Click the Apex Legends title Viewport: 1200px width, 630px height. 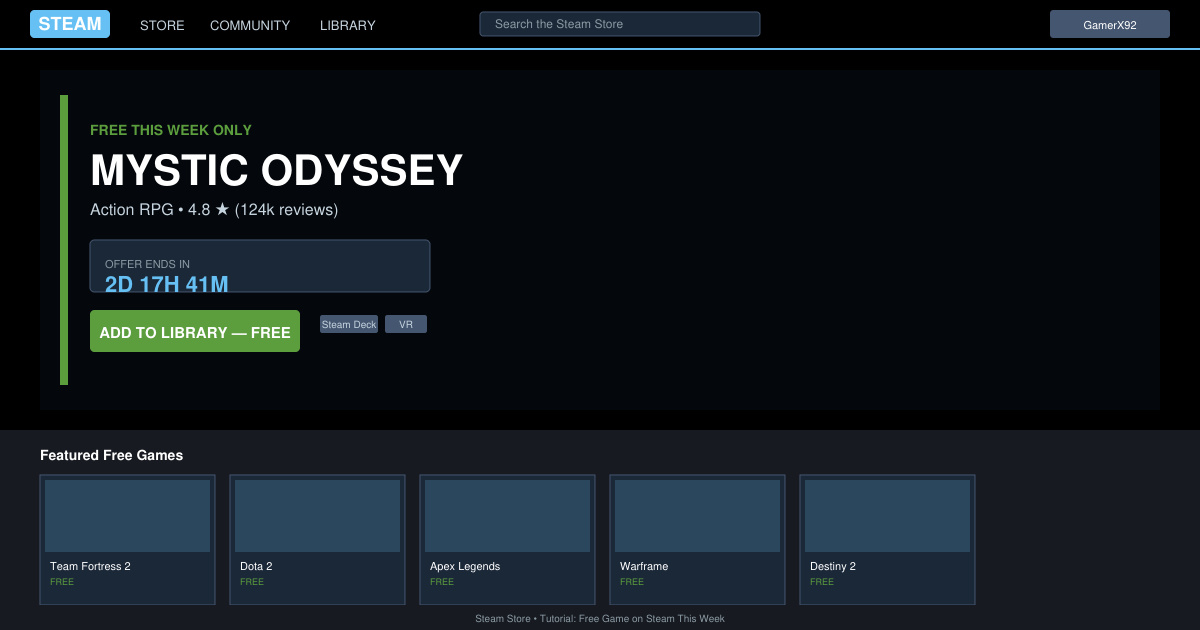(x=465, y=566)
